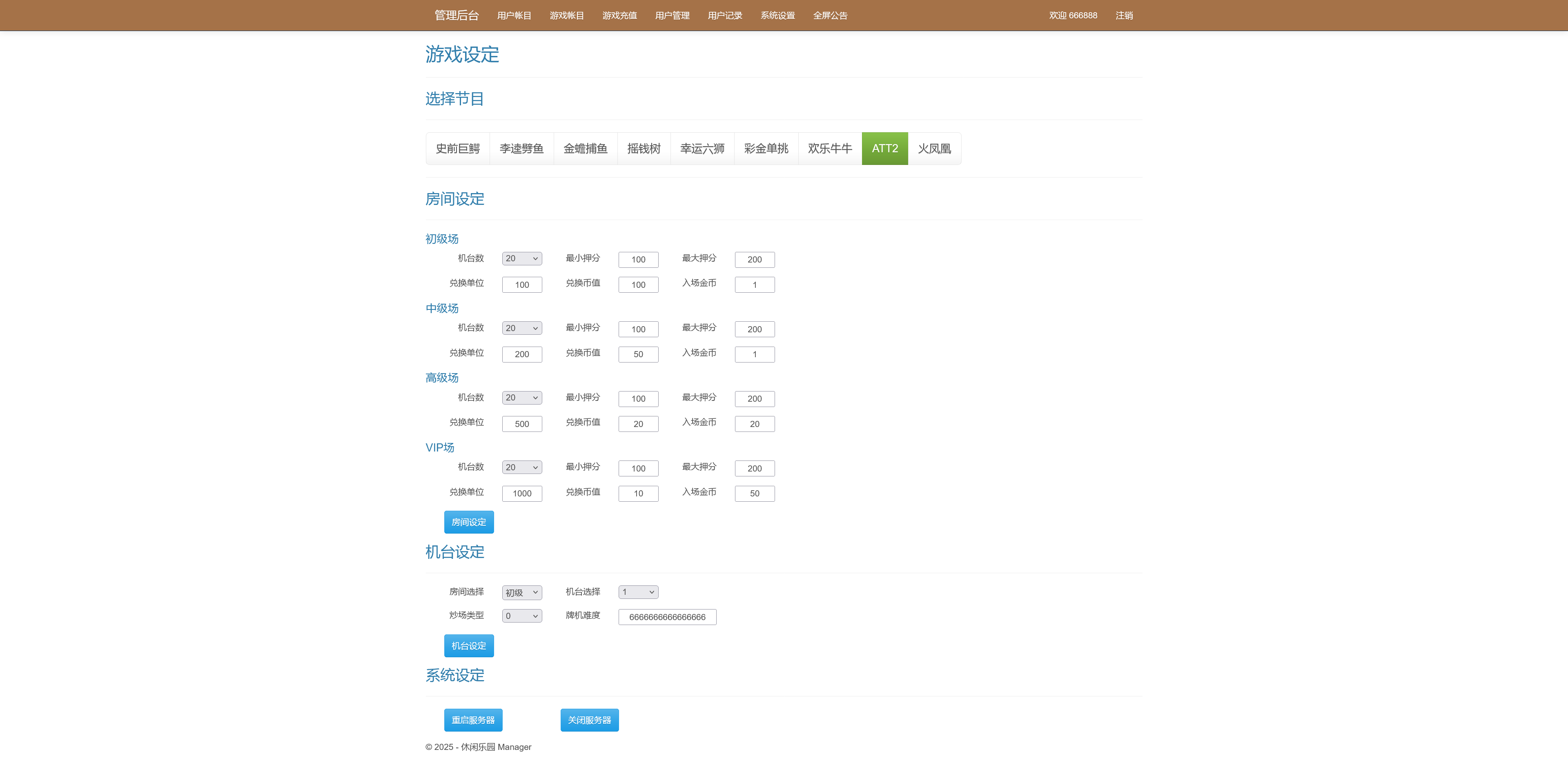Switch to the 史前巨鳄 game tab
Screen dimensions: 1568x783
click(458, 148)
